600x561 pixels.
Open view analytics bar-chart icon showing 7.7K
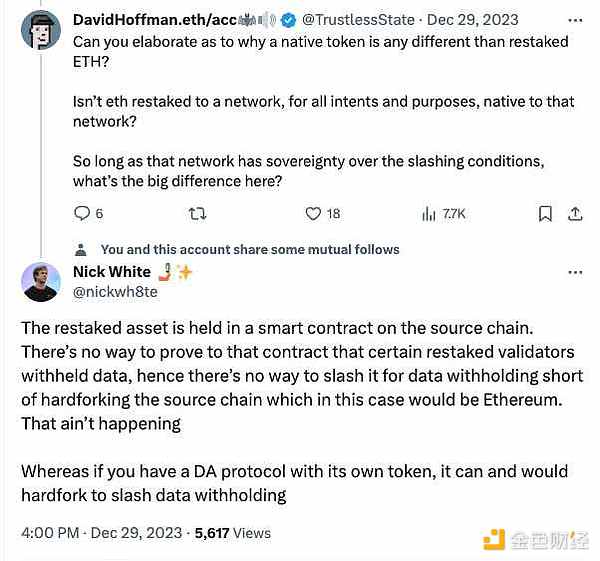(x=429, y=213)
